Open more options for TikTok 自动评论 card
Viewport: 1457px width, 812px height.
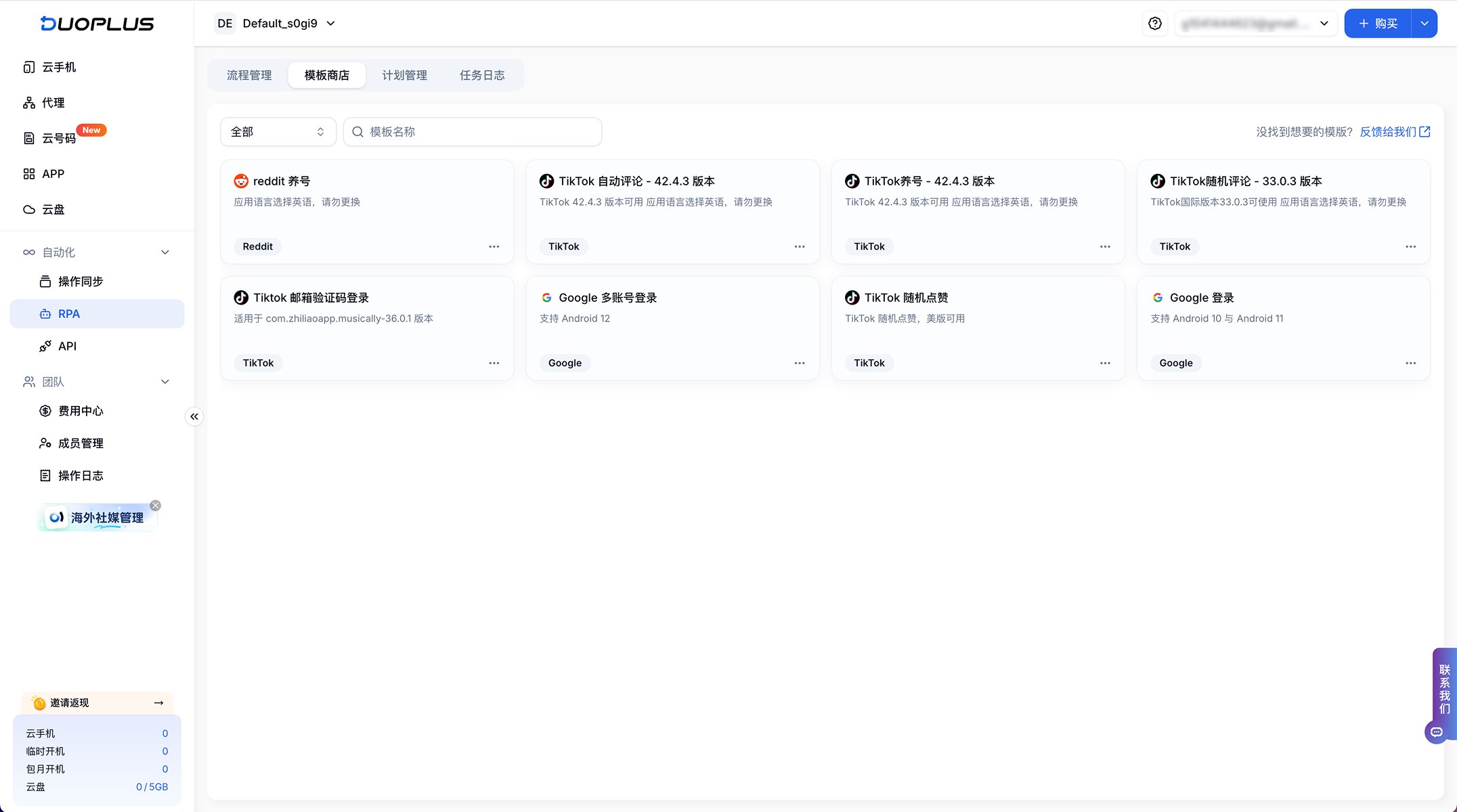click(800, 246)
